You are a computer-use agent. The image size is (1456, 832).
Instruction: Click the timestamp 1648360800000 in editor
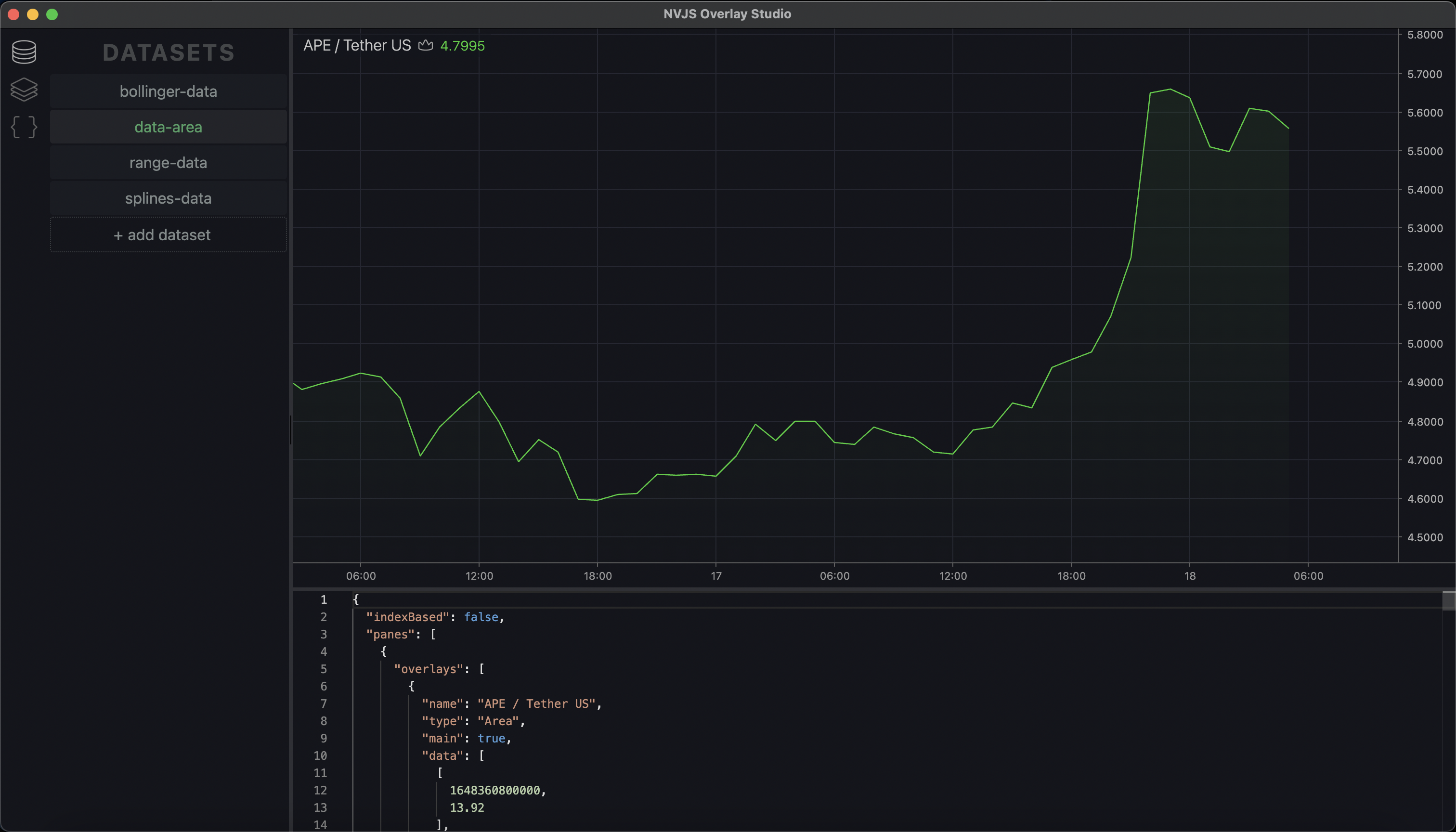495,790
